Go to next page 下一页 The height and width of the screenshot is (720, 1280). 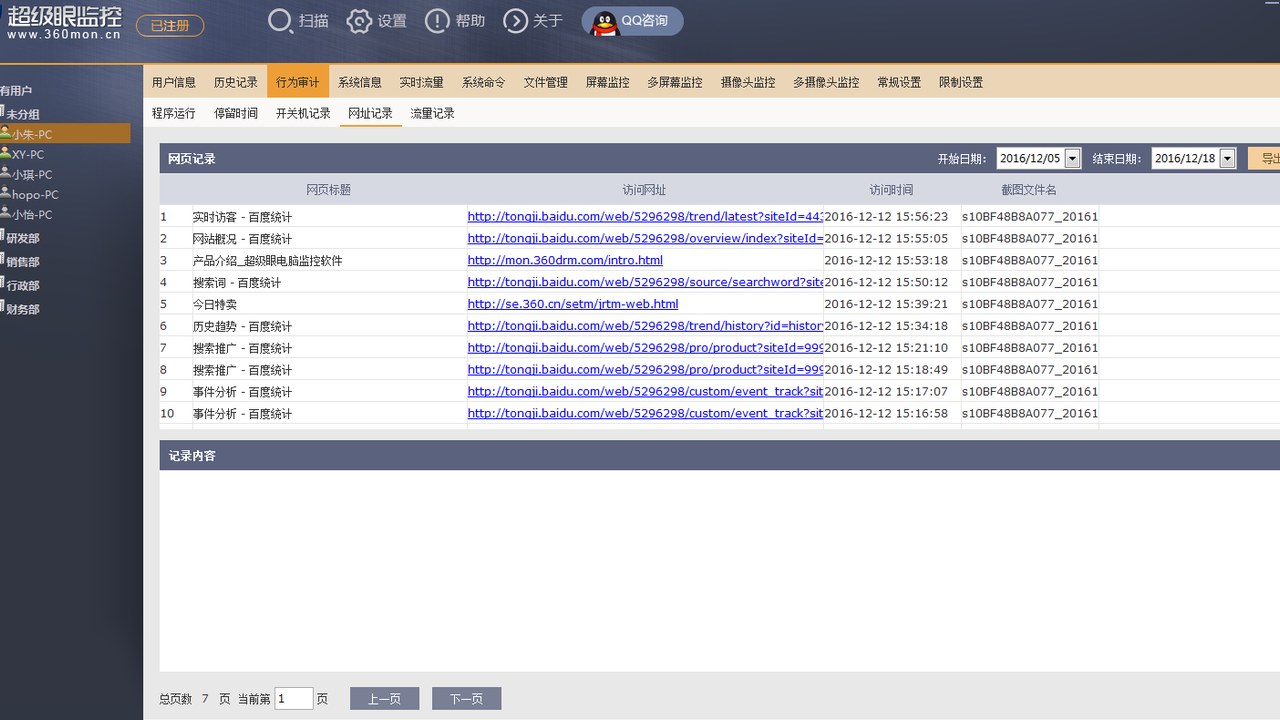click(x=466, y=699)
